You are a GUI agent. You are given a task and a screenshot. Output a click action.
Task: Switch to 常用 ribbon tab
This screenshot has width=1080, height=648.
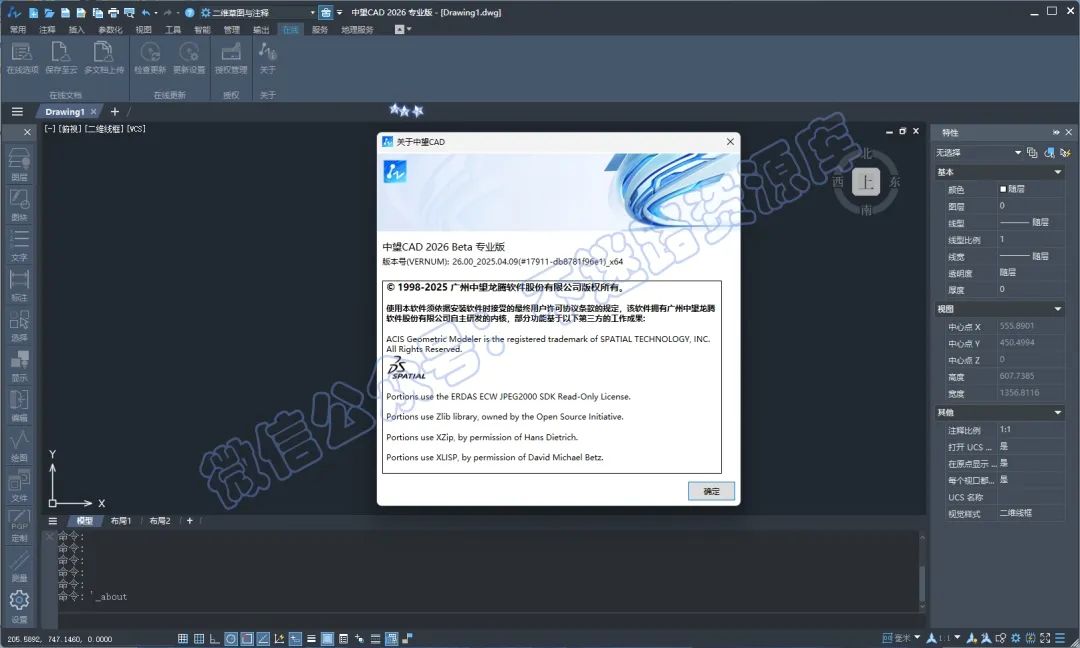coord(18,30)
